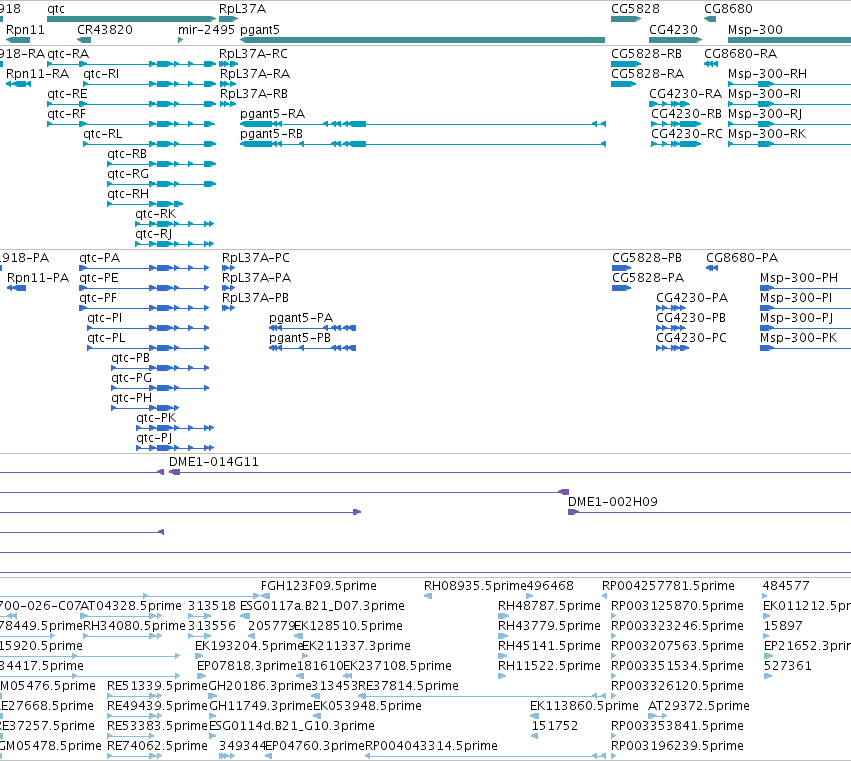The image size is (851, 761).
Task: Select transcript qtc-RA
Action: click(x=131, y=64)
